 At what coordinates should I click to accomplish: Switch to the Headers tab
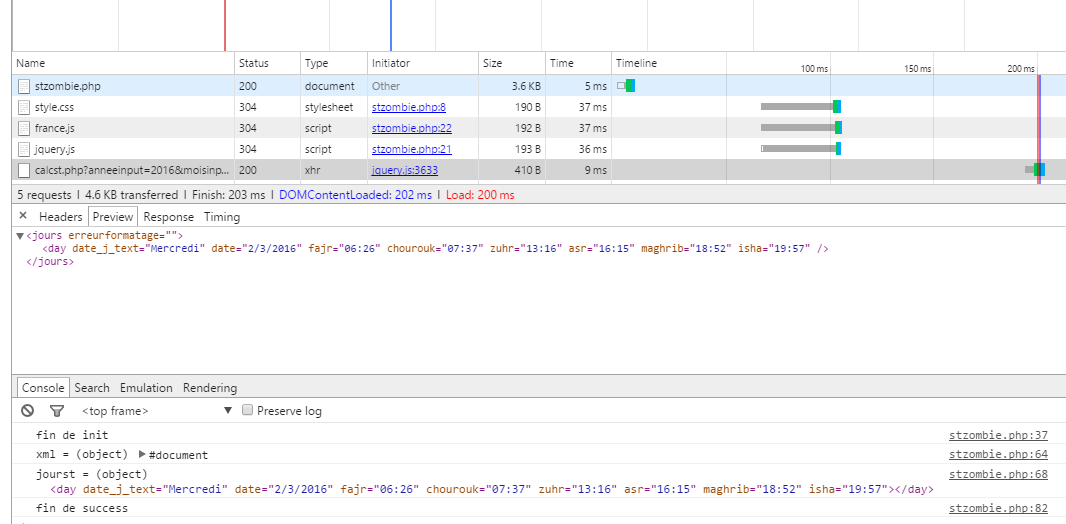61,217
